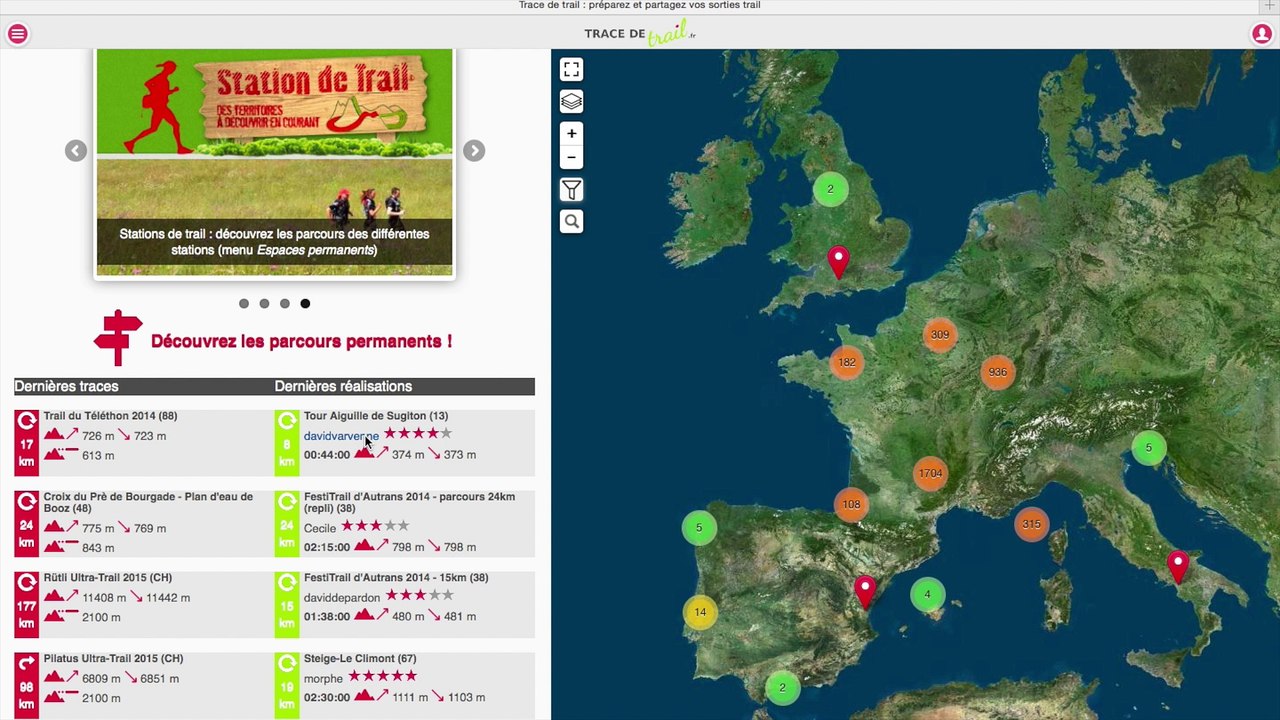
Task: Open the 108 map cluster
Action: pos(851,505)
